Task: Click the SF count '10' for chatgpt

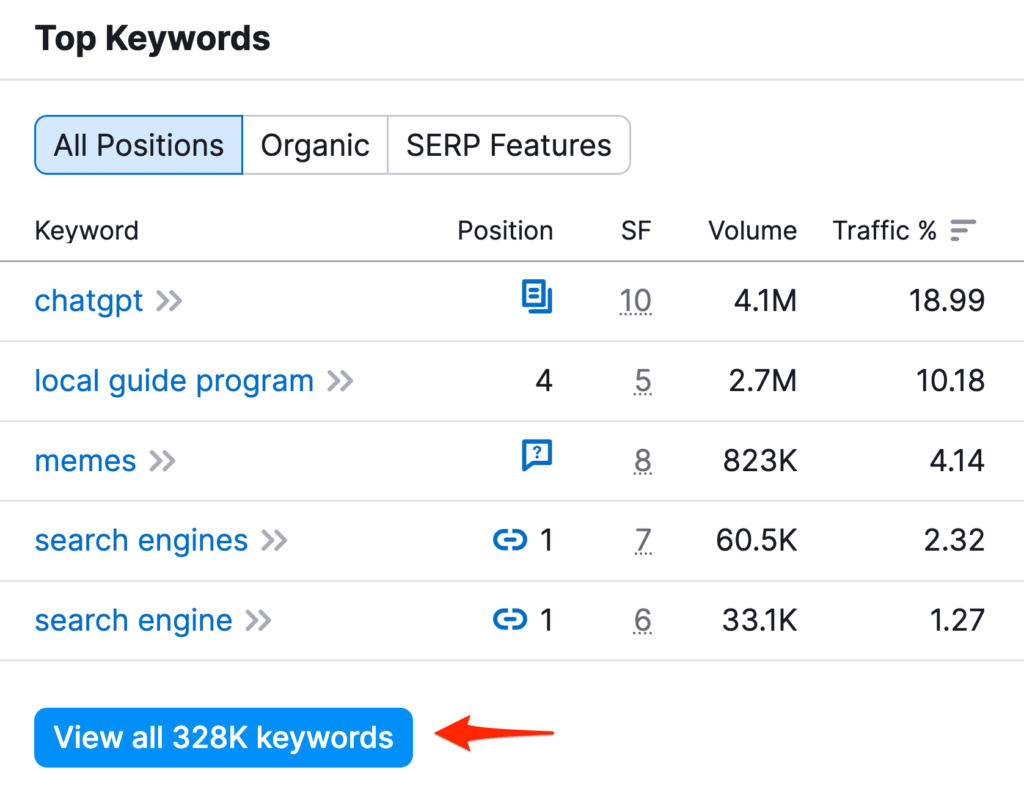Action: 635,300
